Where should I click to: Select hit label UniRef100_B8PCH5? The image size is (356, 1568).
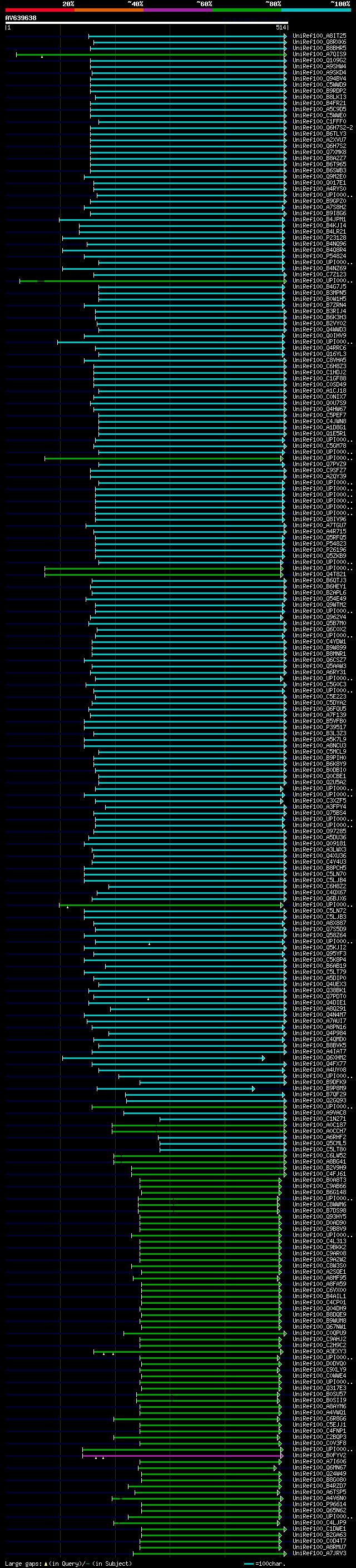(319, 868)
